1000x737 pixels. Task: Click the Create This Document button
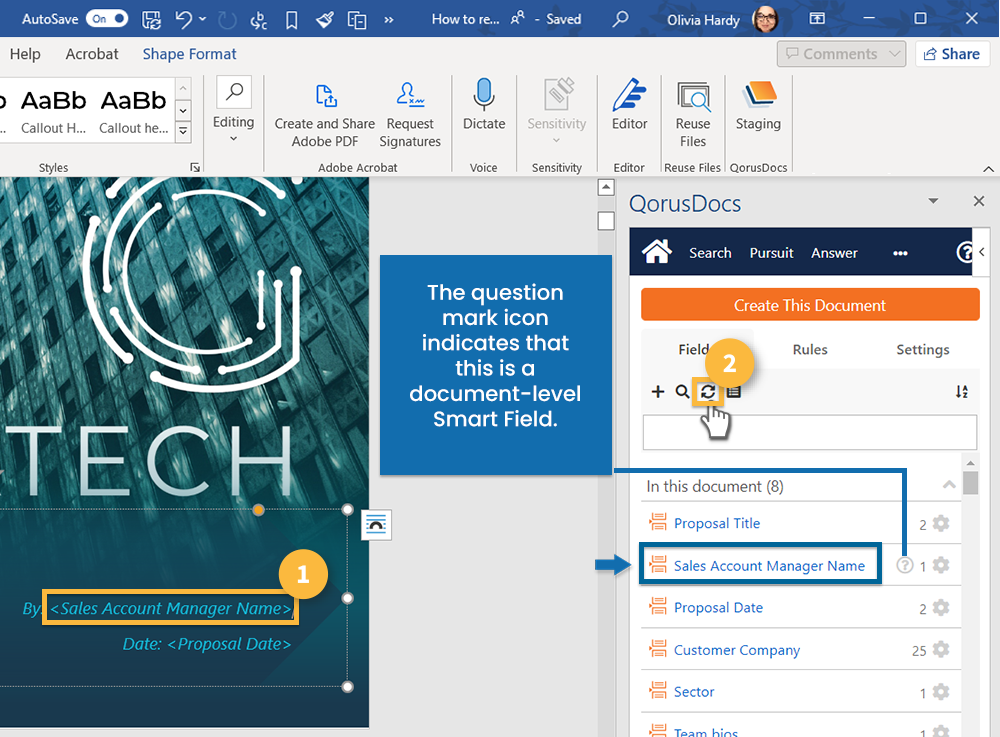pos(810,304)
